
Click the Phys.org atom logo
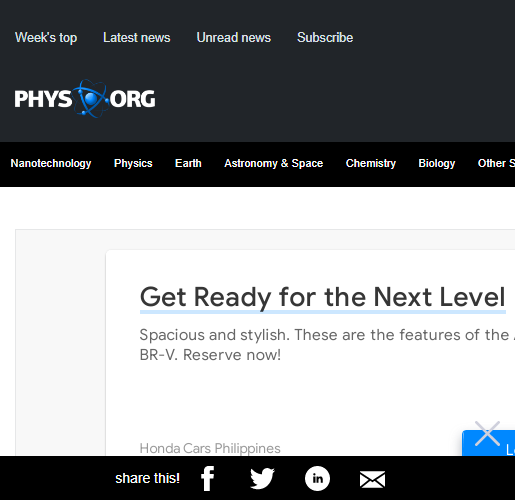(x=85, y=99)
